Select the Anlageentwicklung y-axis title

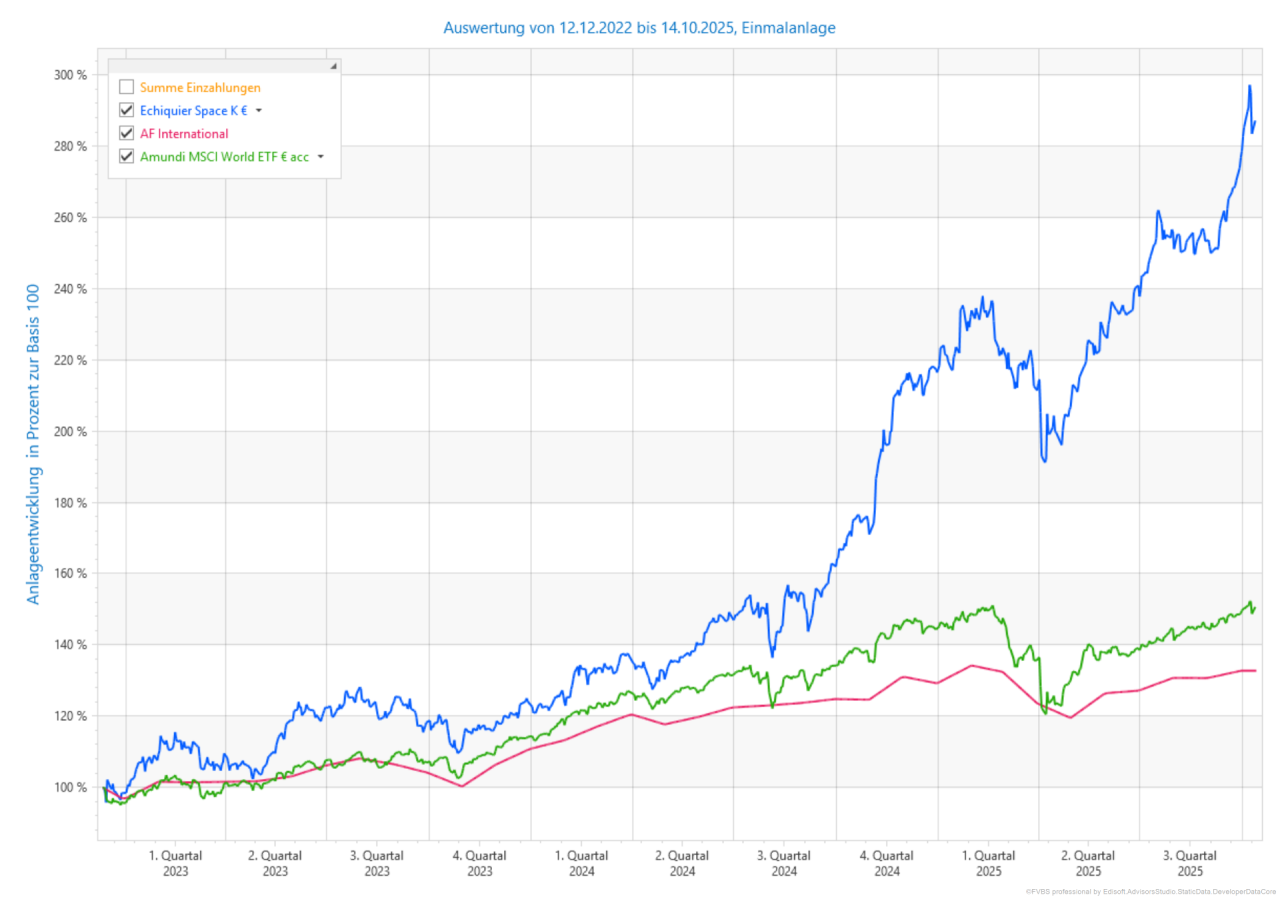click(x=34, y=445)
